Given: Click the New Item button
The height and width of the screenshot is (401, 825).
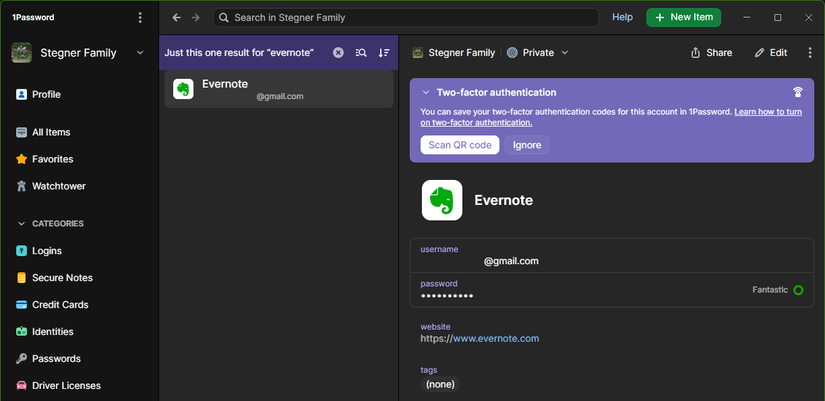Looking at the screenshot, I should pos(683,17).
